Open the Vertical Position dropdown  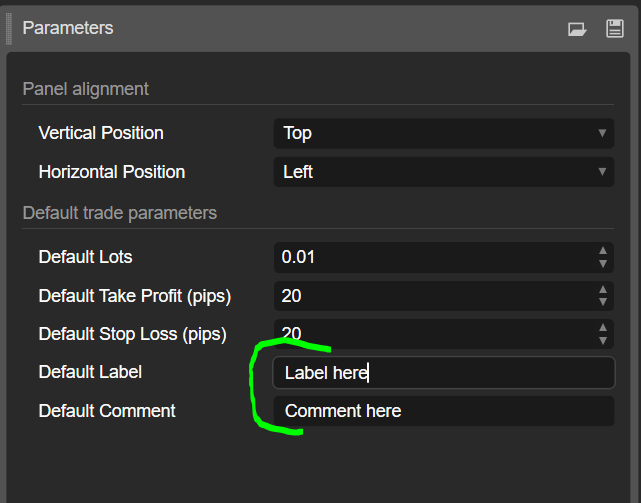coord(444,133)
